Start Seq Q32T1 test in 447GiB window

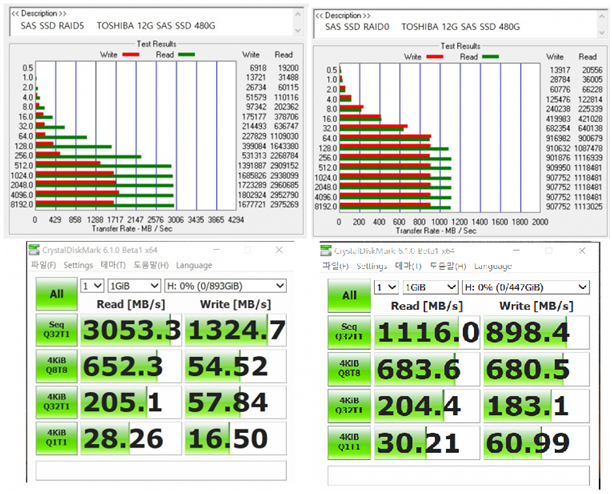tap(349, 332)
